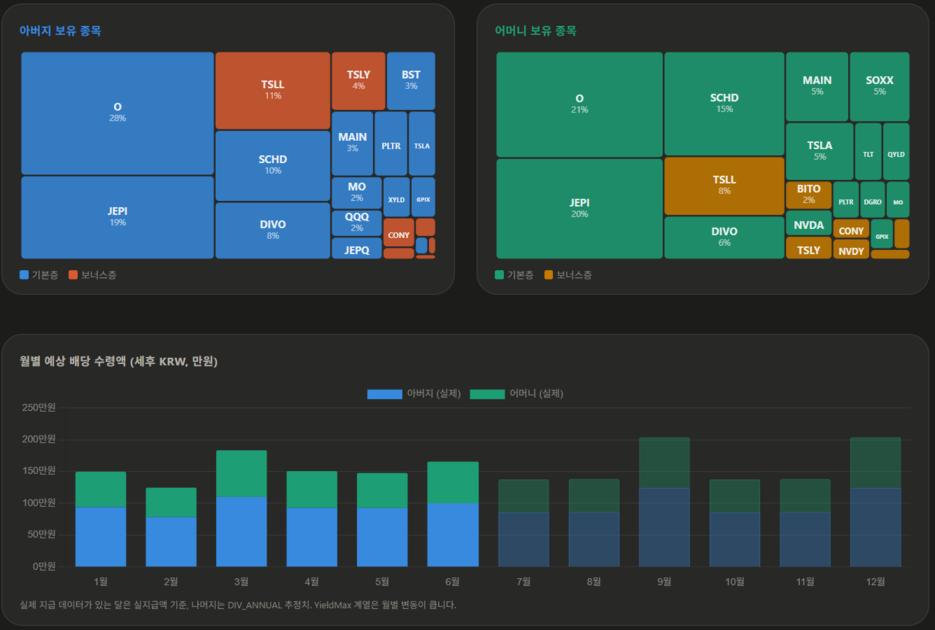Click the green bar segment for 3월

click(242, 473)
